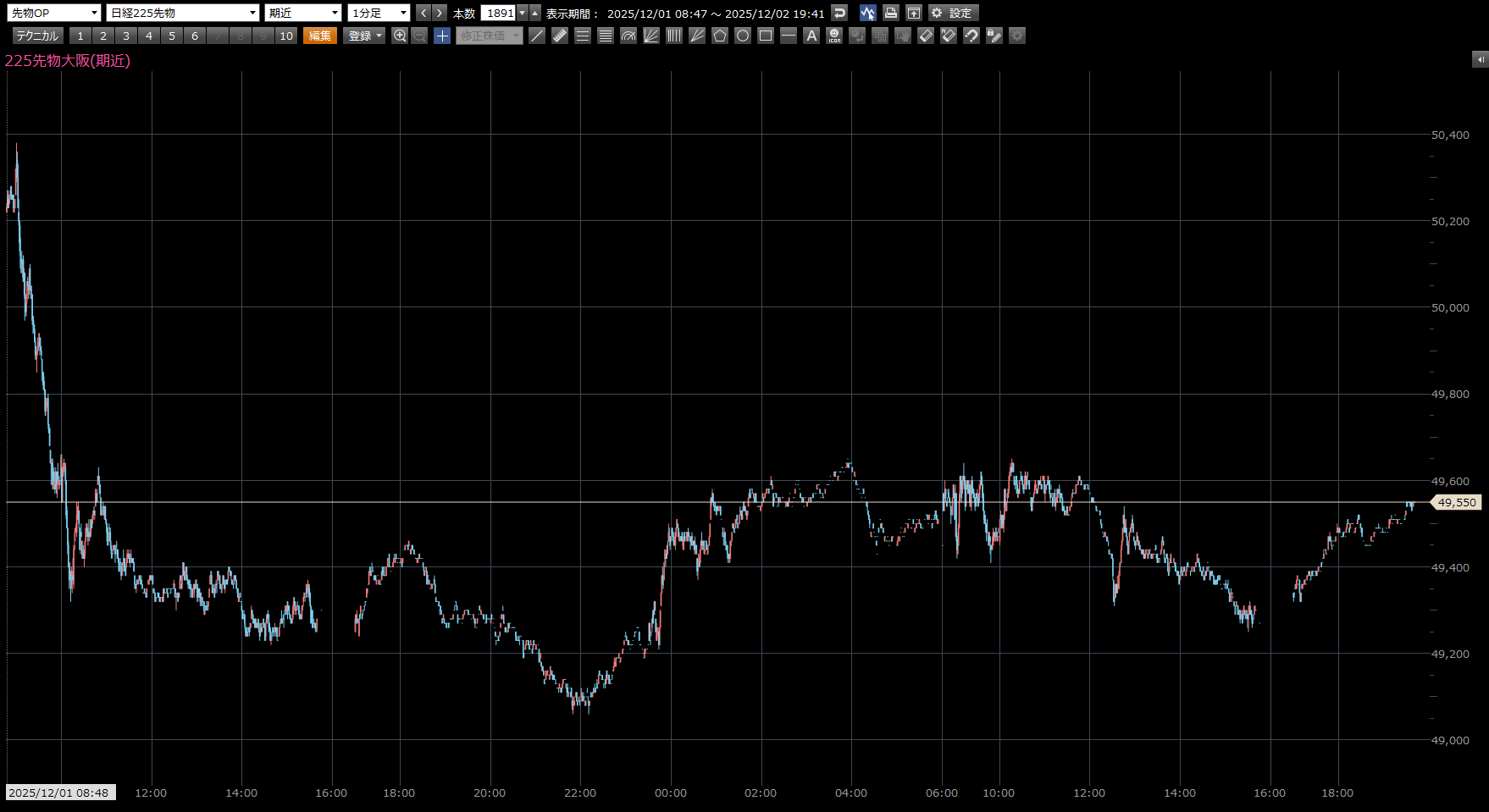Select the eraser tool icon

926,36
